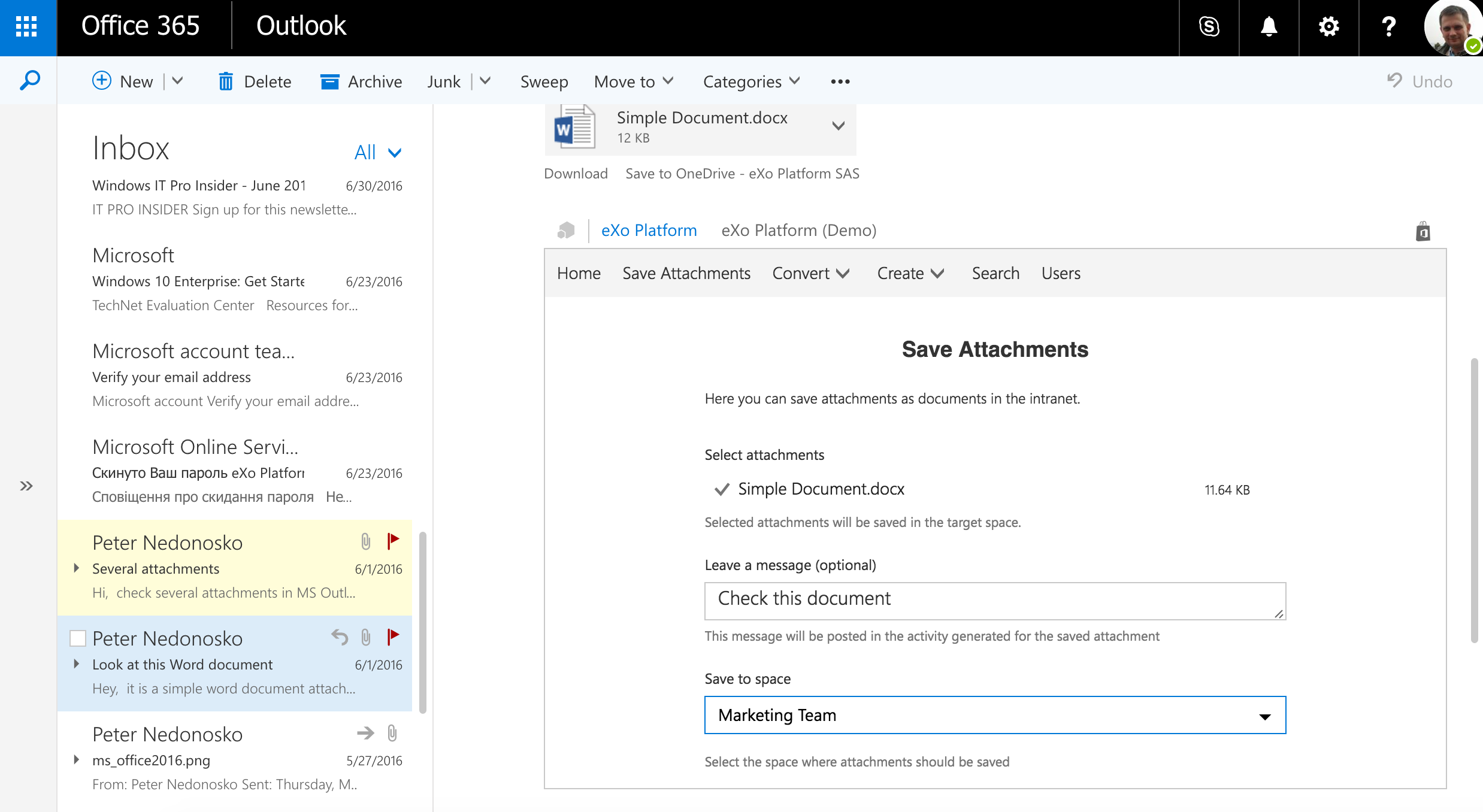
Task: Open the Save to space Marketing Team dropdown
Action: [995, 715]
